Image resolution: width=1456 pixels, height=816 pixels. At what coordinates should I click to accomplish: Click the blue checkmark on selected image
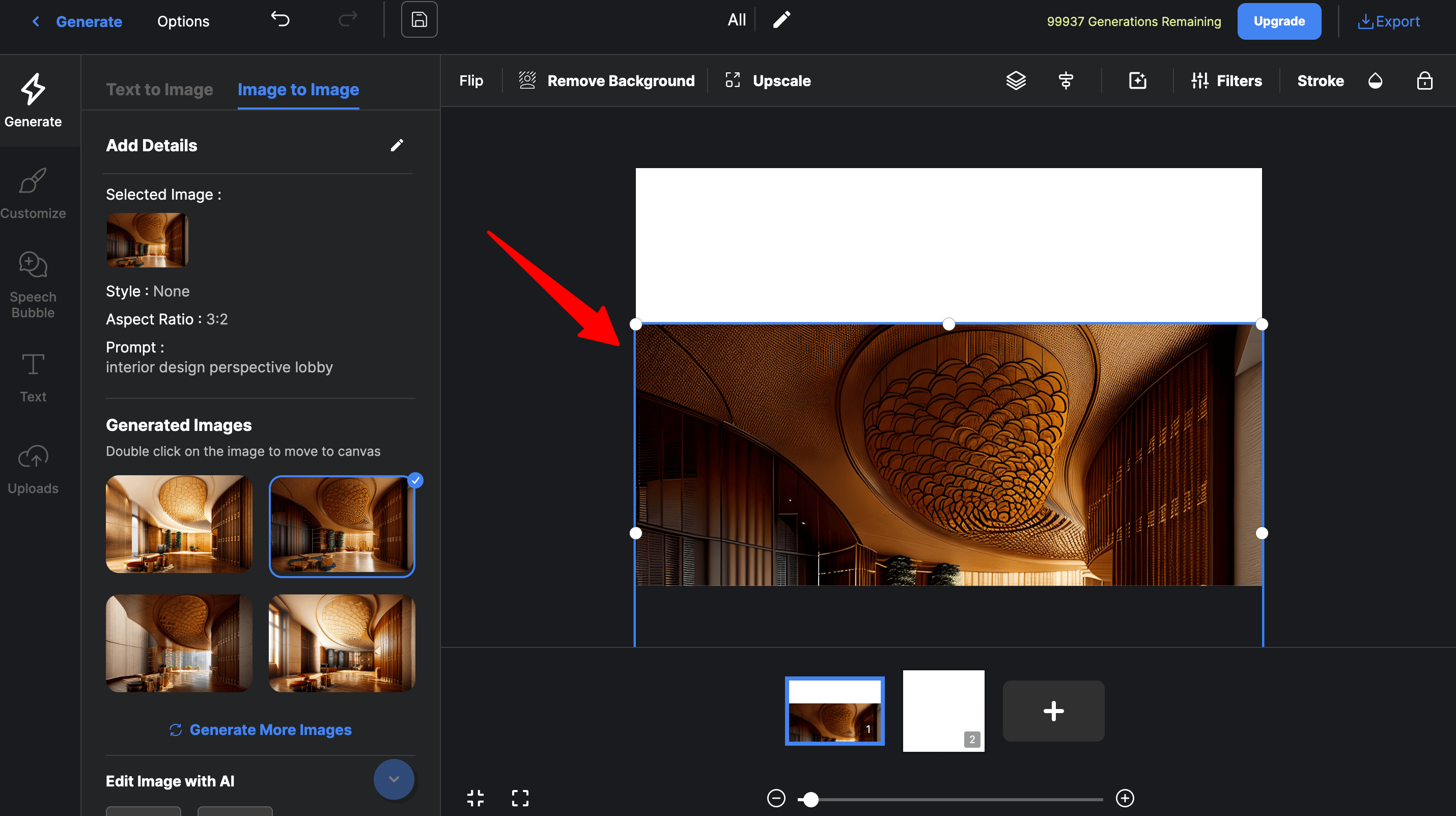coord(415,480)
